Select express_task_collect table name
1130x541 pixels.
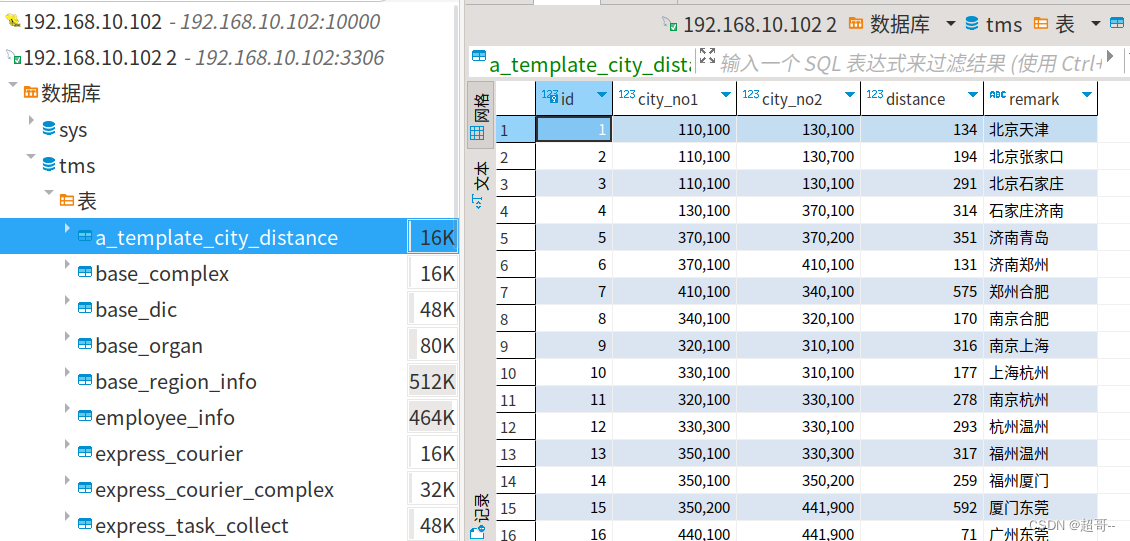192,527
